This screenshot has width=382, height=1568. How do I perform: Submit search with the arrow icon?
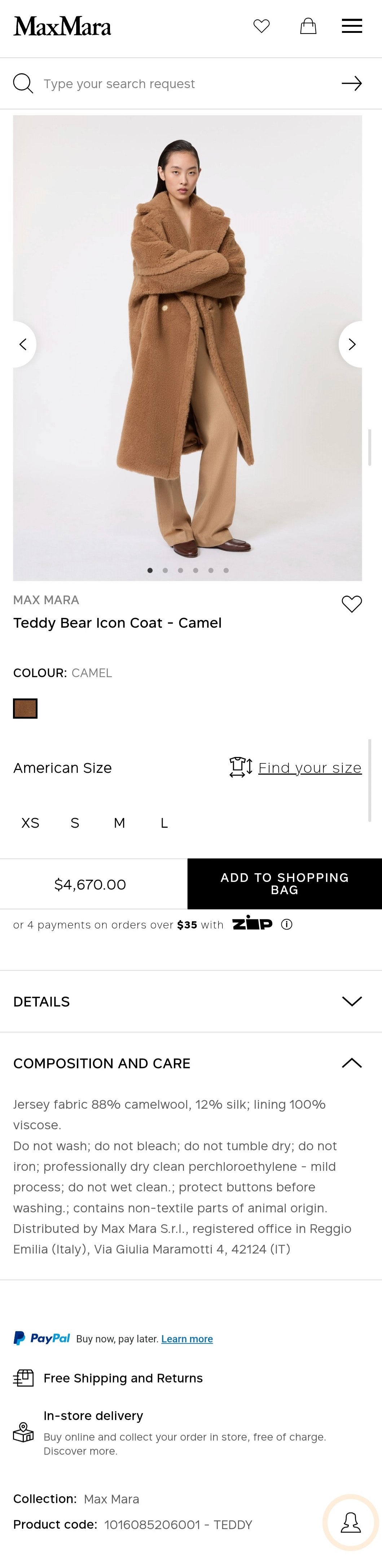(352, 83)
